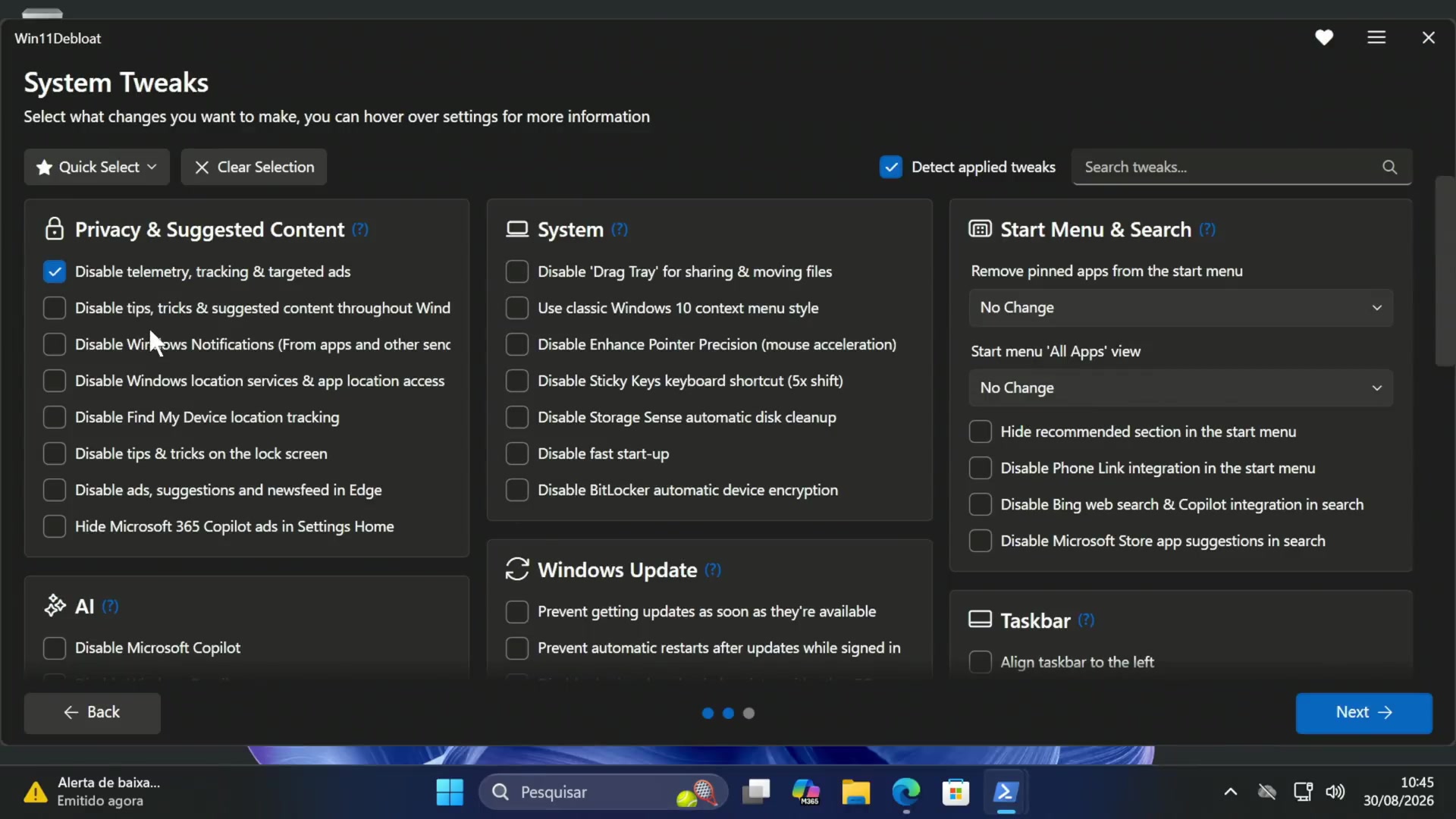Check Disable Microsoft Store app suggestions in search

pyautogui.click(x=981, y=541)
